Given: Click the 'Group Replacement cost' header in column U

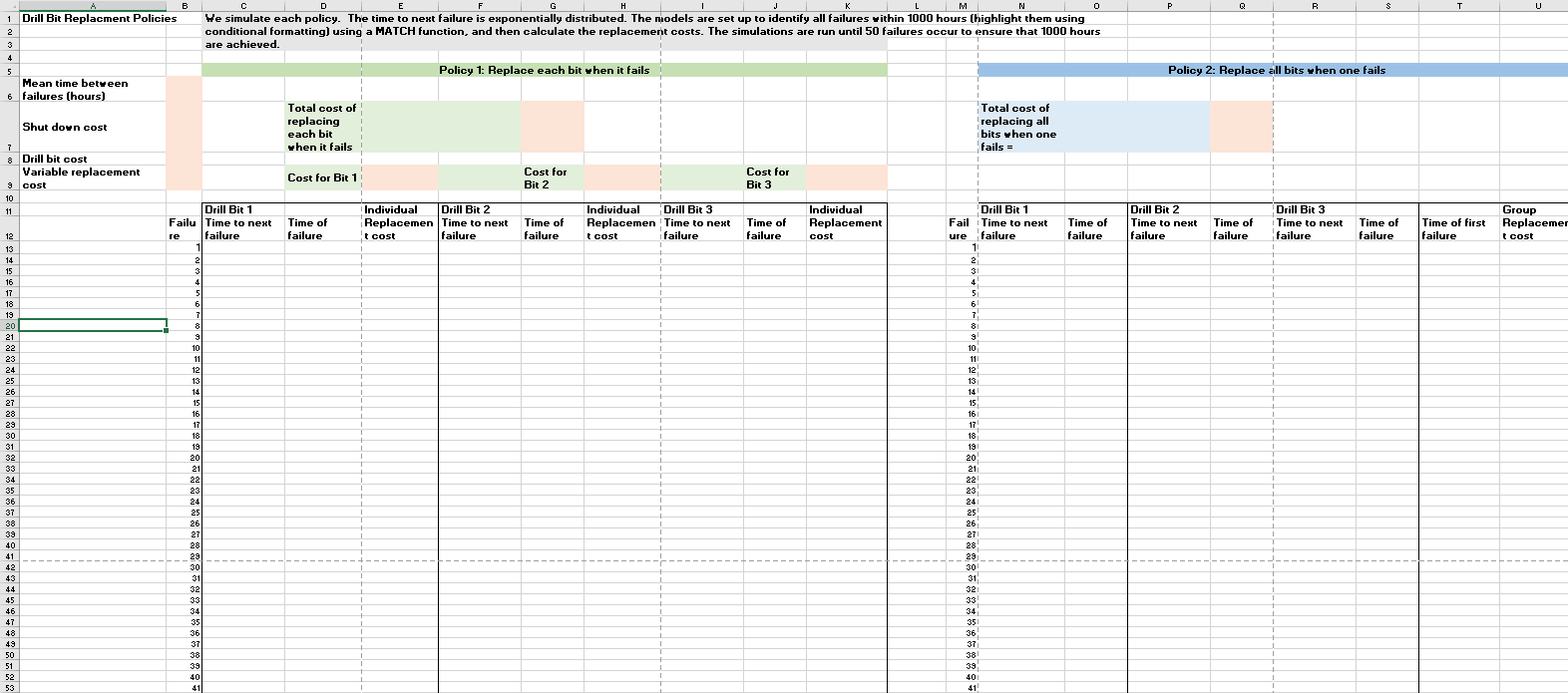Looking at the screenshot, I should (x=1535, y=222).
